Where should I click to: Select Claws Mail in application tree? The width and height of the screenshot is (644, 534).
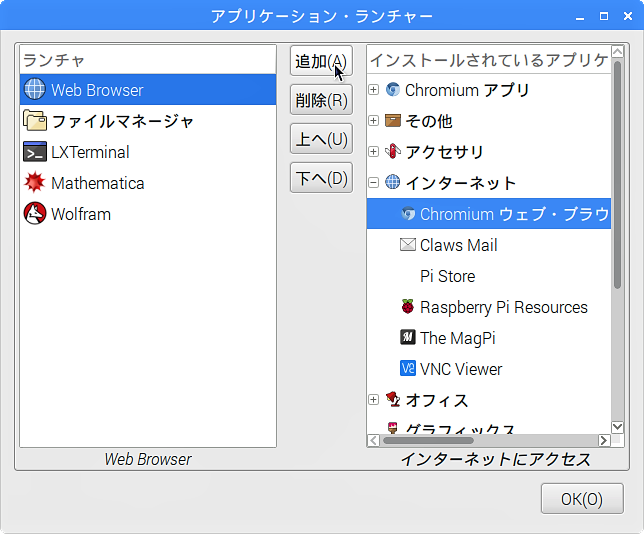(458, 245)
